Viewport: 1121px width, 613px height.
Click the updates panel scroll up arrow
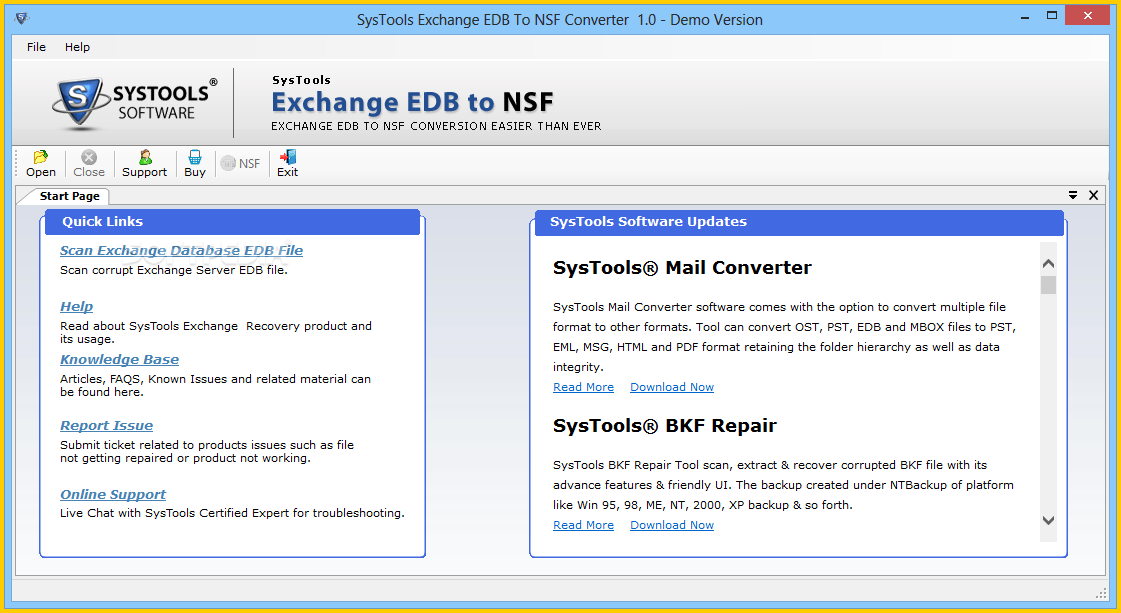pyautogui.click(x=1048, y=264)
